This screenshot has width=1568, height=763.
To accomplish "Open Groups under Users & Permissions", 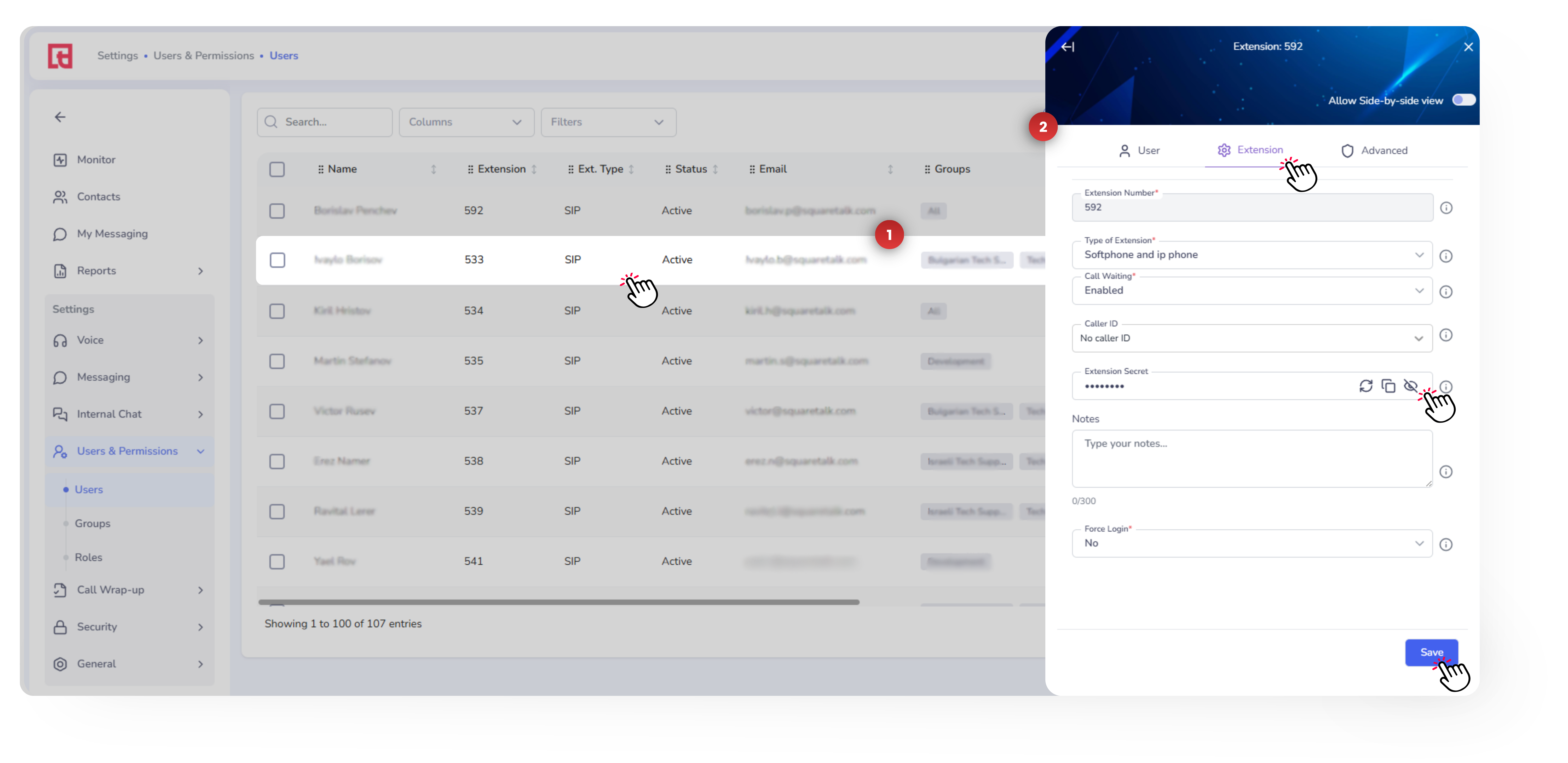I will (x=92, y=524).
